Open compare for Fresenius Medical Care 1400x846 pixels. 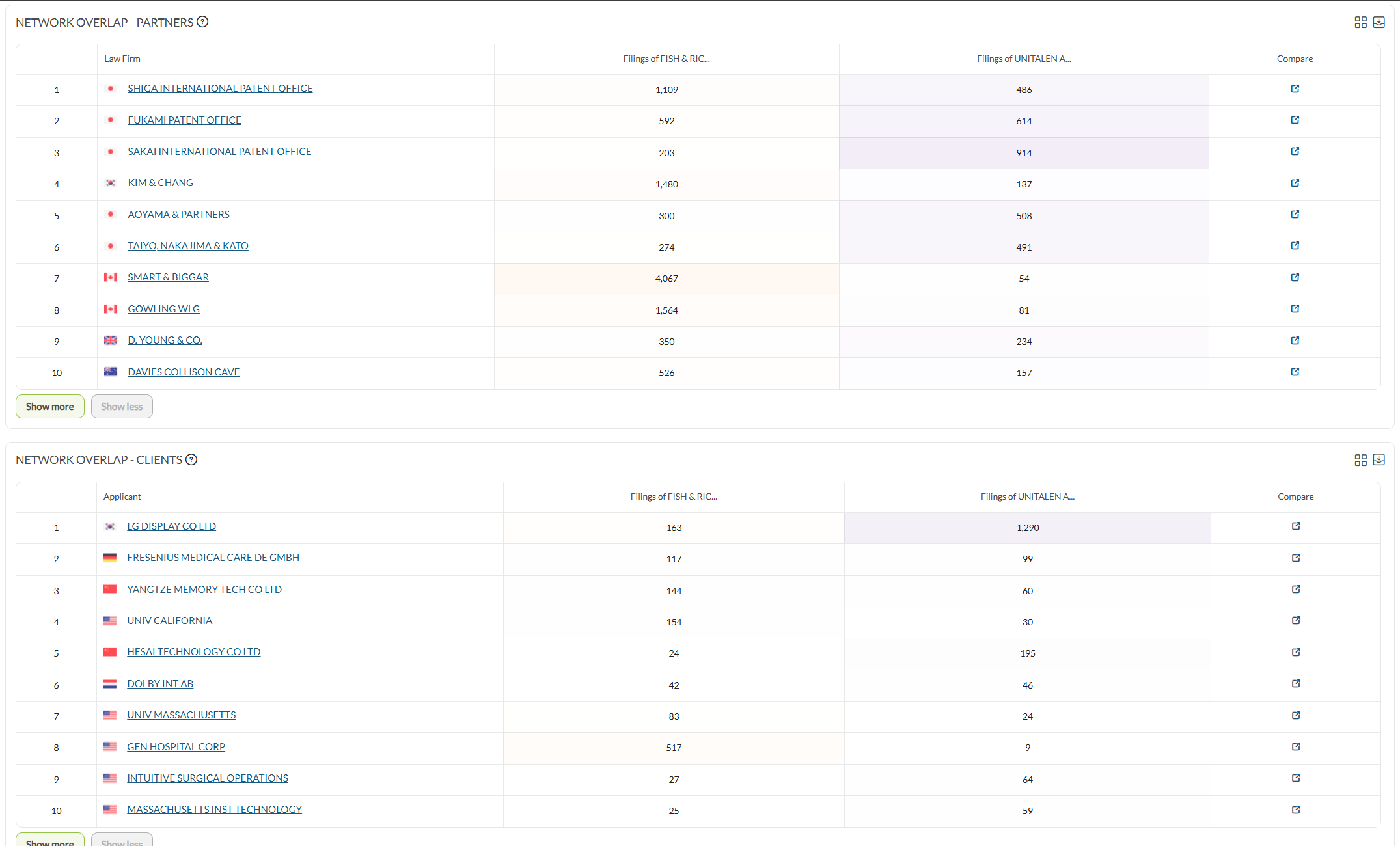click(1296, 558)
